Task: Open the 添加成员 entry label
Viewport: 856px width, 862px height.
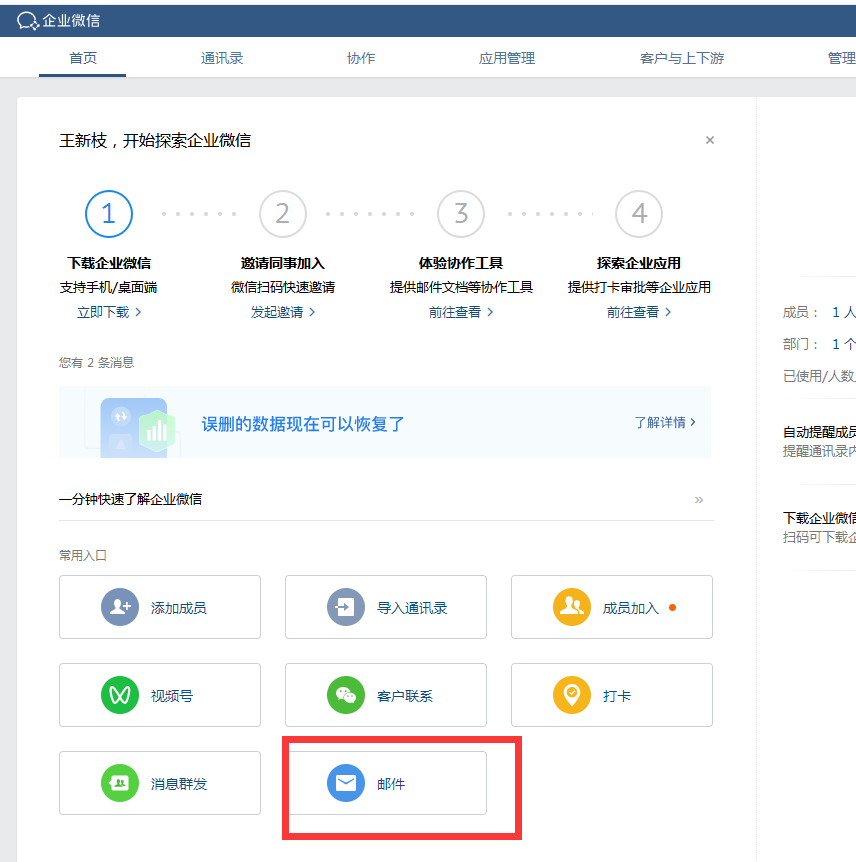Action: tap(179, 608)
